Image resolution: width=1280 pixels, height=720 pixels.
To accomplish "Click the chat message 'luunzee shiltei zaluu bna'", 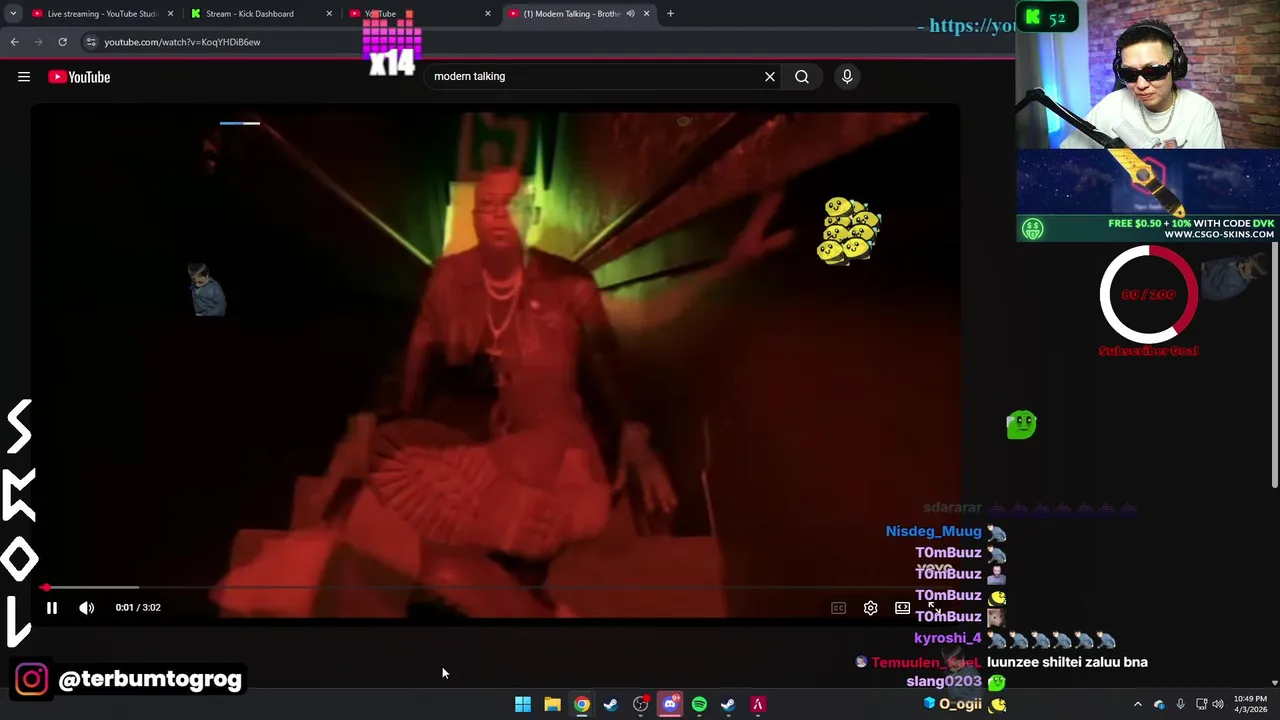I will pyautogui.click(x=1067, y=662).
